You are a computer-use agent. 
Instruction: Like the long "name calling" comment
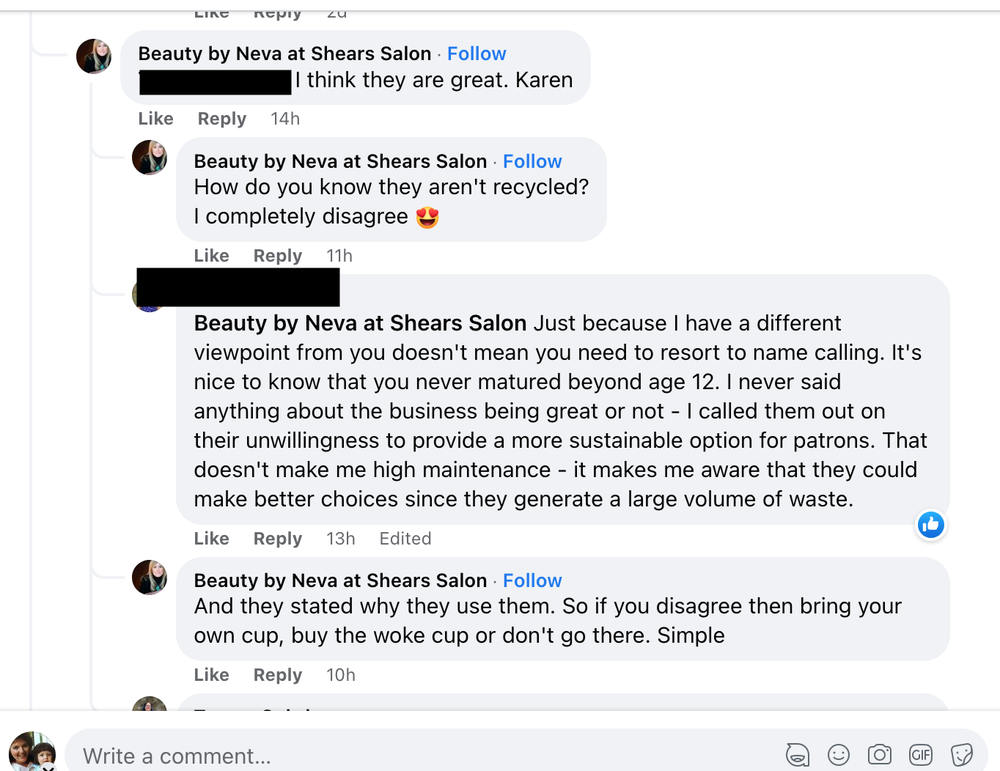pos(211,538)
